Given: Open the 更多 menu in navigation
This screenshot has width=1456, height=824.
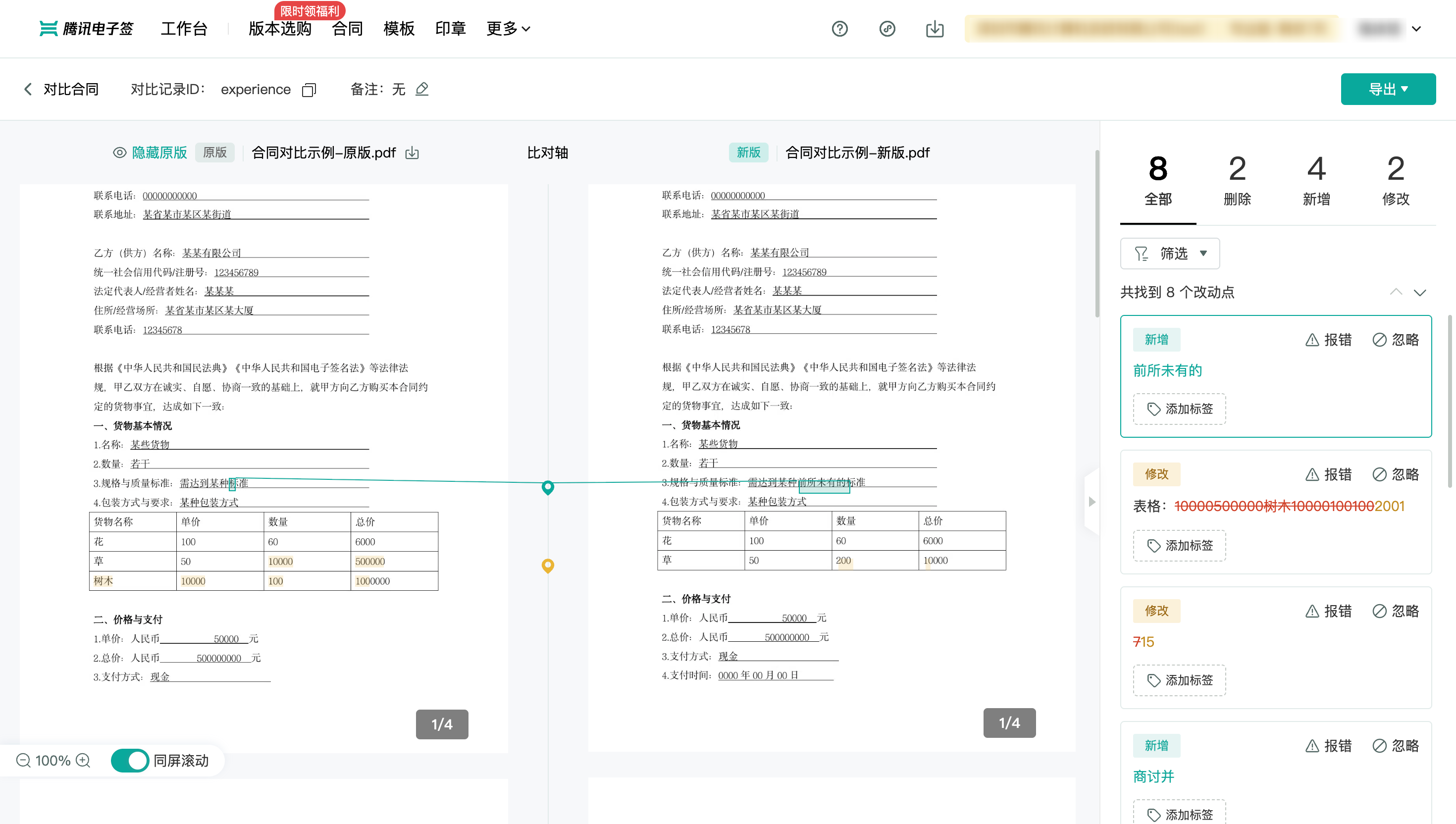Looking at the screenshot, I should coord(508,28).
